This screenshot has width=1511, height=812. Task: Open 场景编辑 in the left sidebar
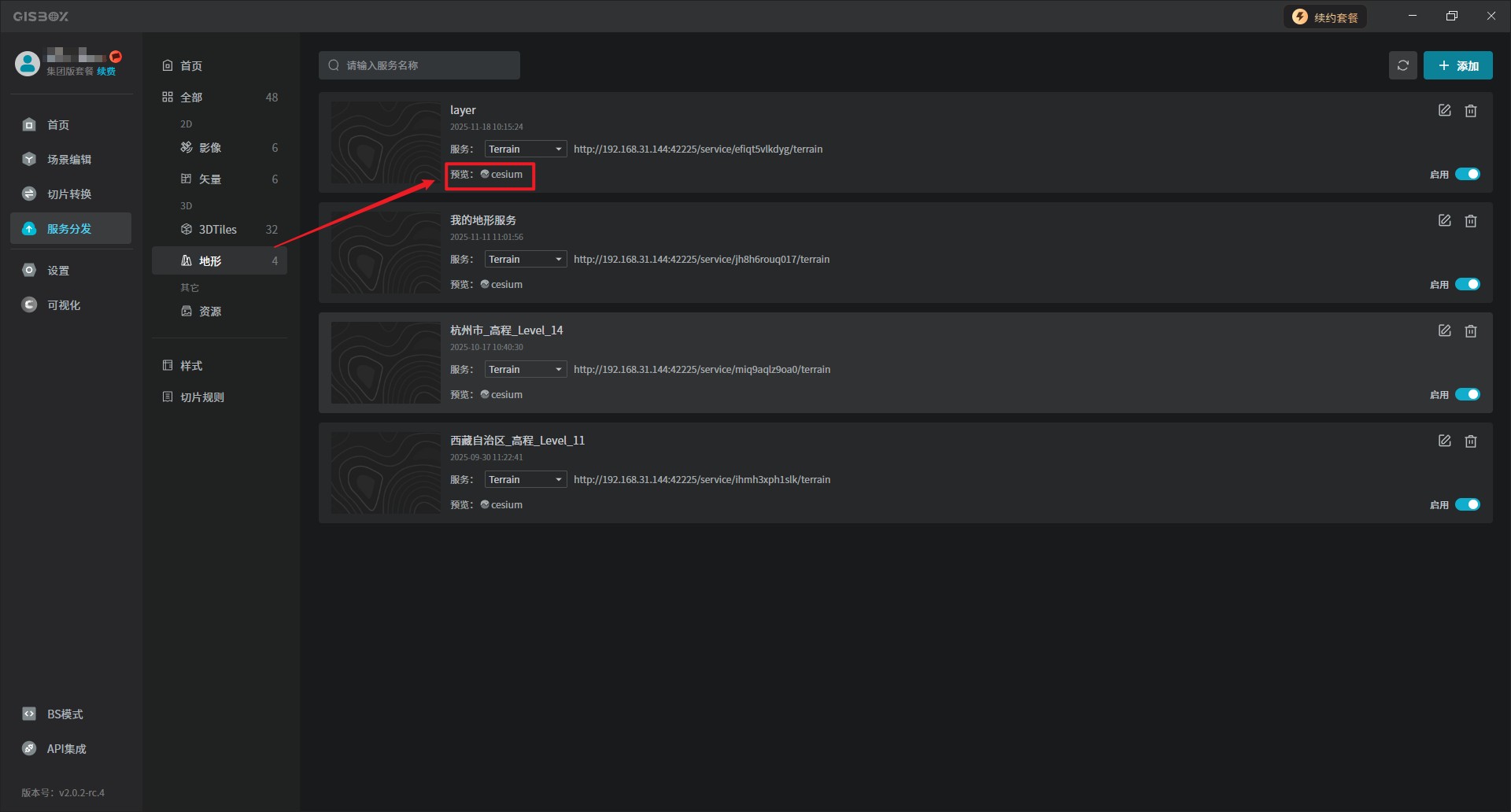click(x=69, y=160)
